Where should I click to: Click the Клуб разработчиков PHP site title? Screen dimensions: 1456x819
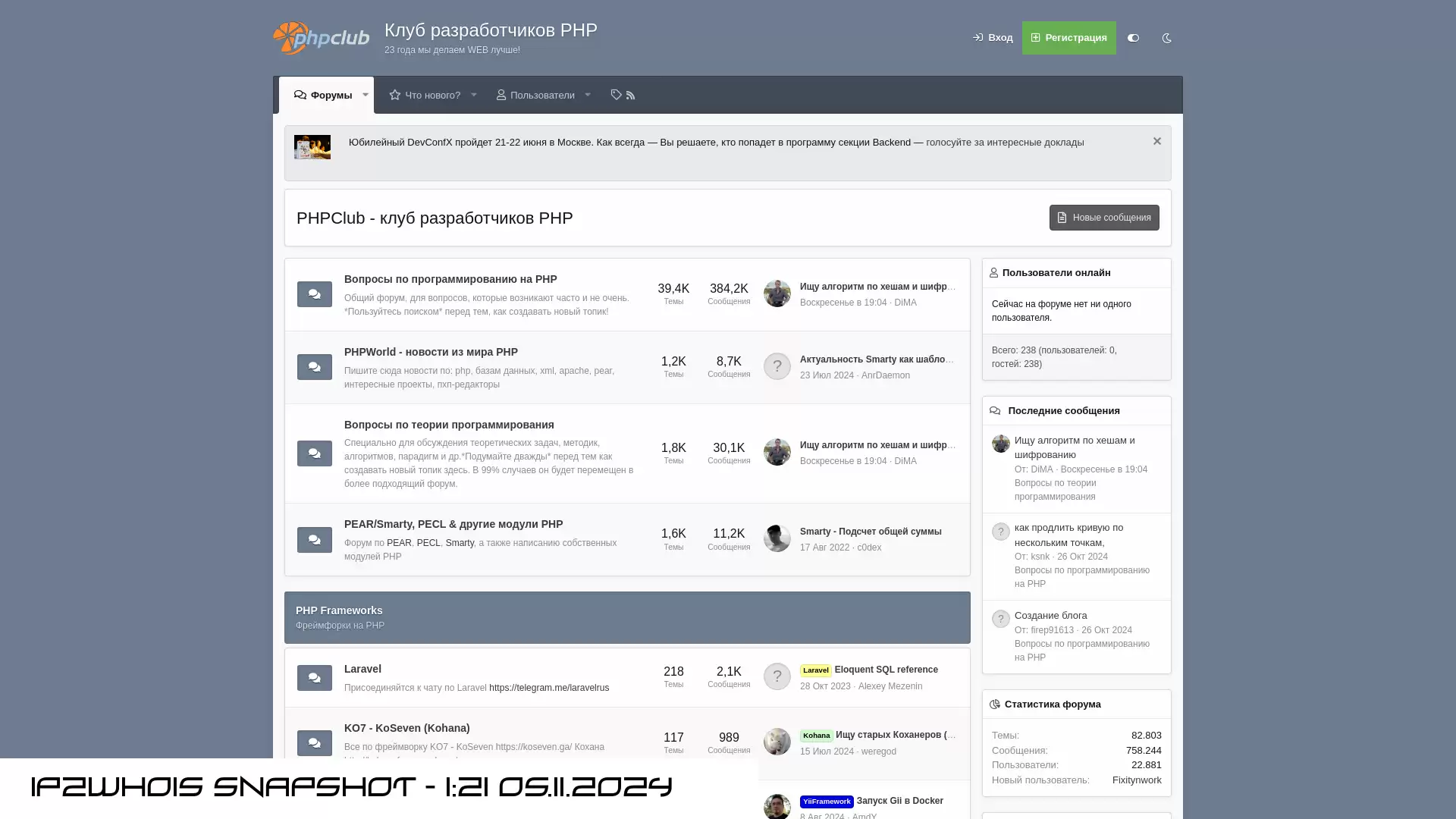click(491, 30)
